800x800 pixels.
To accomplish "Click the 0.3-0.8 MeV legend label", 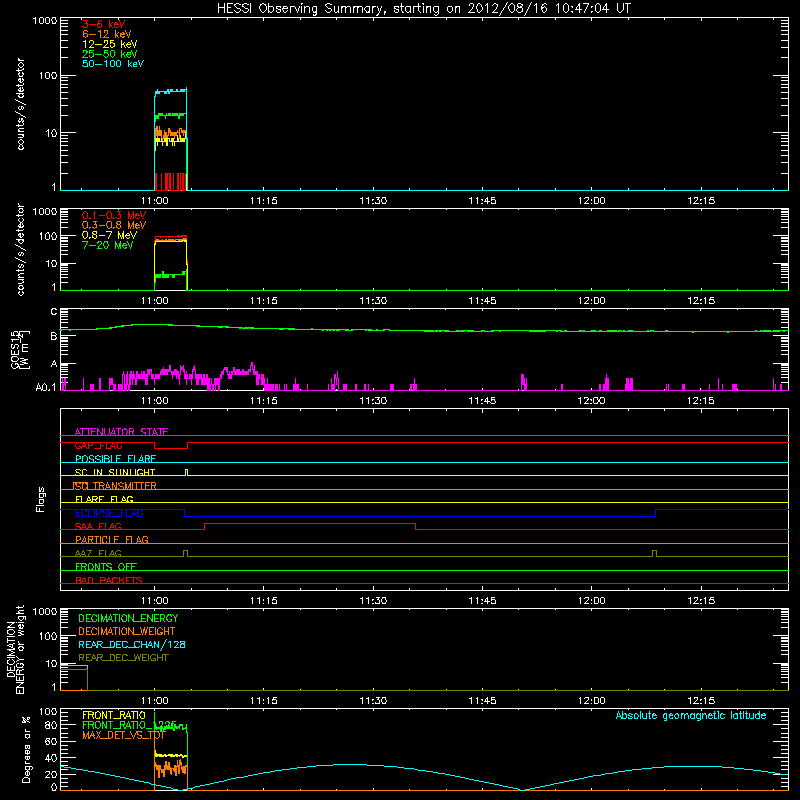I will [x=113, y=225].
